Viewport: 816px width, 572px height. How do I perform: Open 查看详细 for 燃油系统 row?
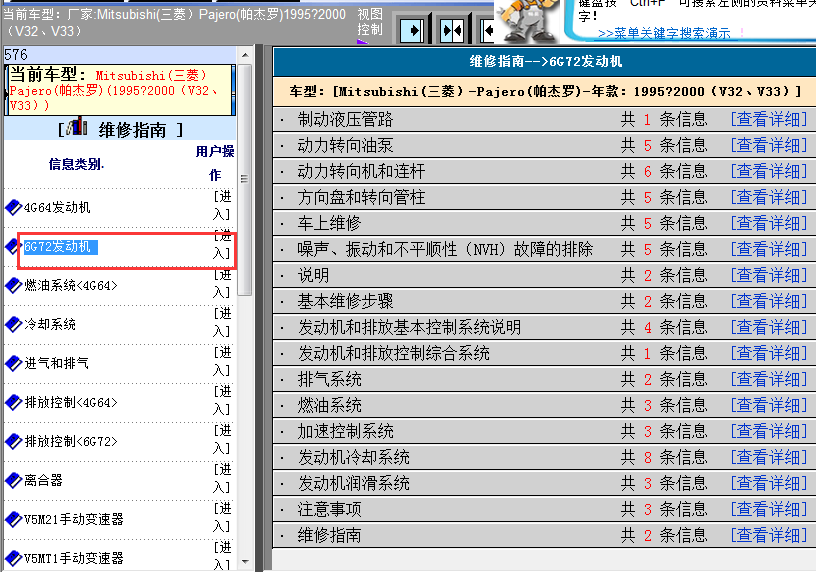click(769, 405)
